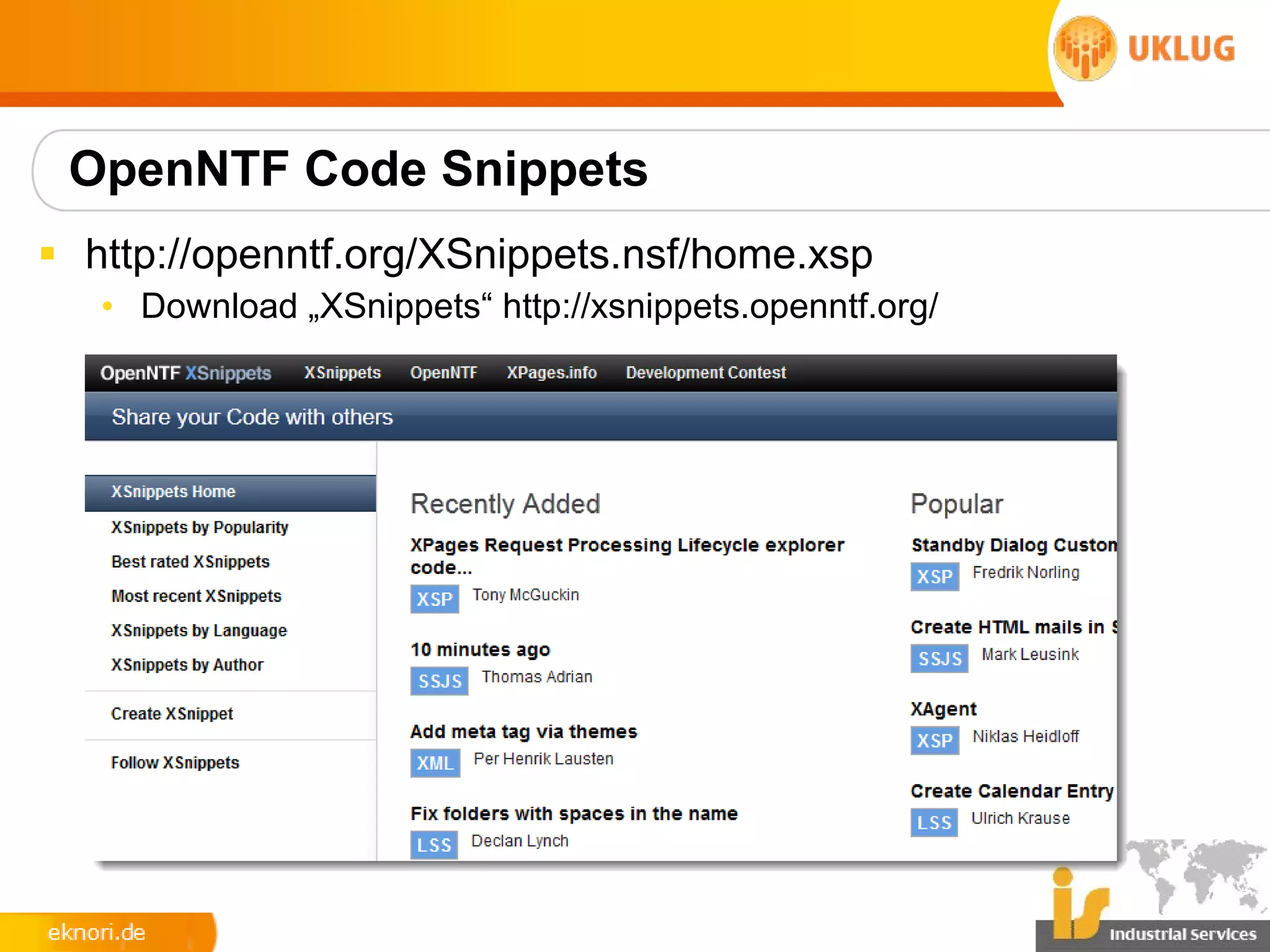Open 'Add meta tag via themes' snippet
The width and height of the screenshot is (1270, 952).
[523, 732]
